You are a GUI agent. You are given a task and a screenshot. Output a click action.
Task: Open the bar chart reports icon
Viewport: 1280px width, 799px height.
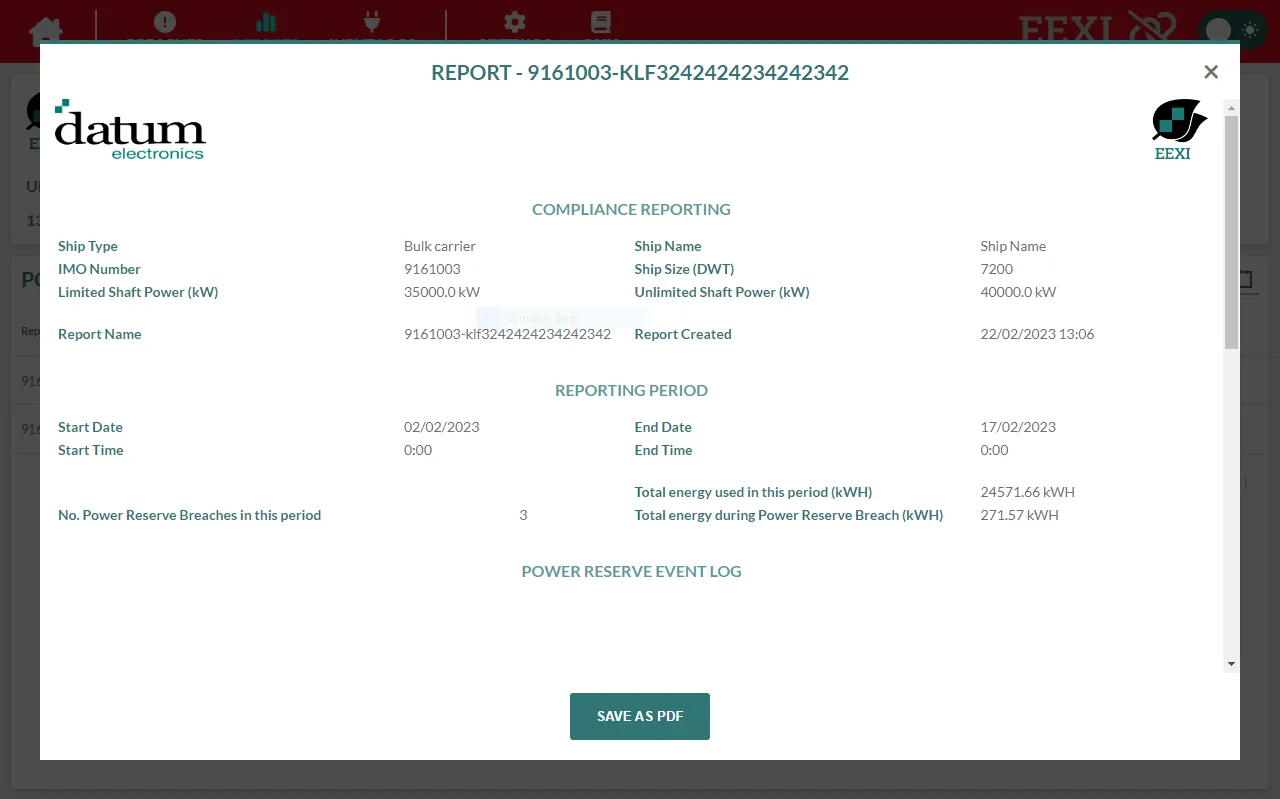pos(266,23)
